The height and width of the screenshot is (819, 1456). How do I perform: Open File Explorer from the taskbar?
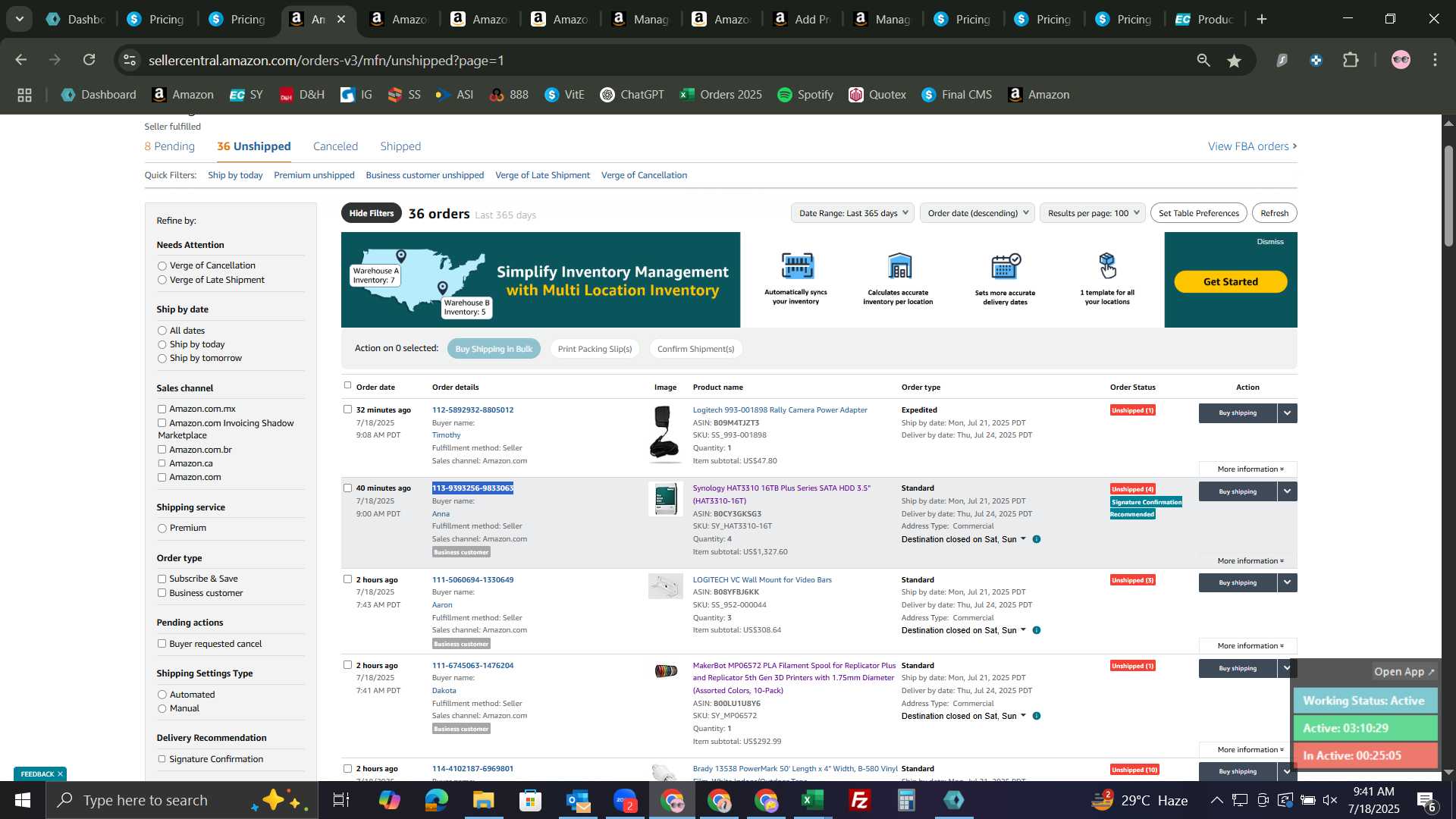483,800
